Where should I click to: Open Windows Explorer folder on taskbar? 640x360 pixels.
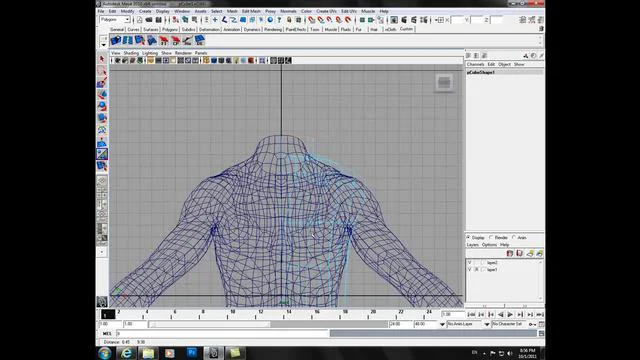[148, 353]
